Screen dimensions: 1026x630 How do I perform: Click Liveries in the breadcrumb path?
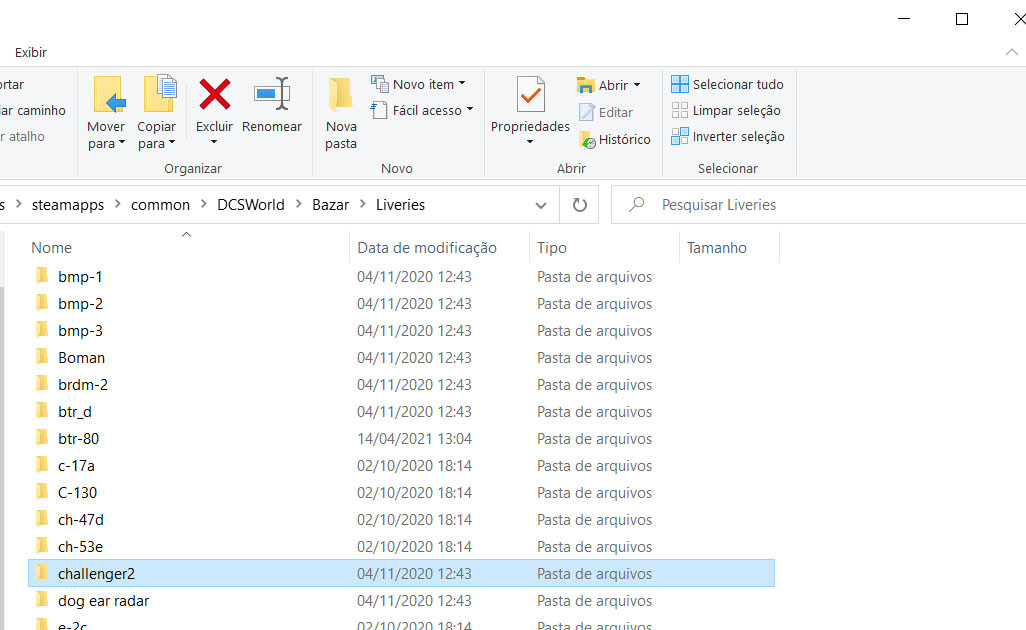[x=400, y=205]
